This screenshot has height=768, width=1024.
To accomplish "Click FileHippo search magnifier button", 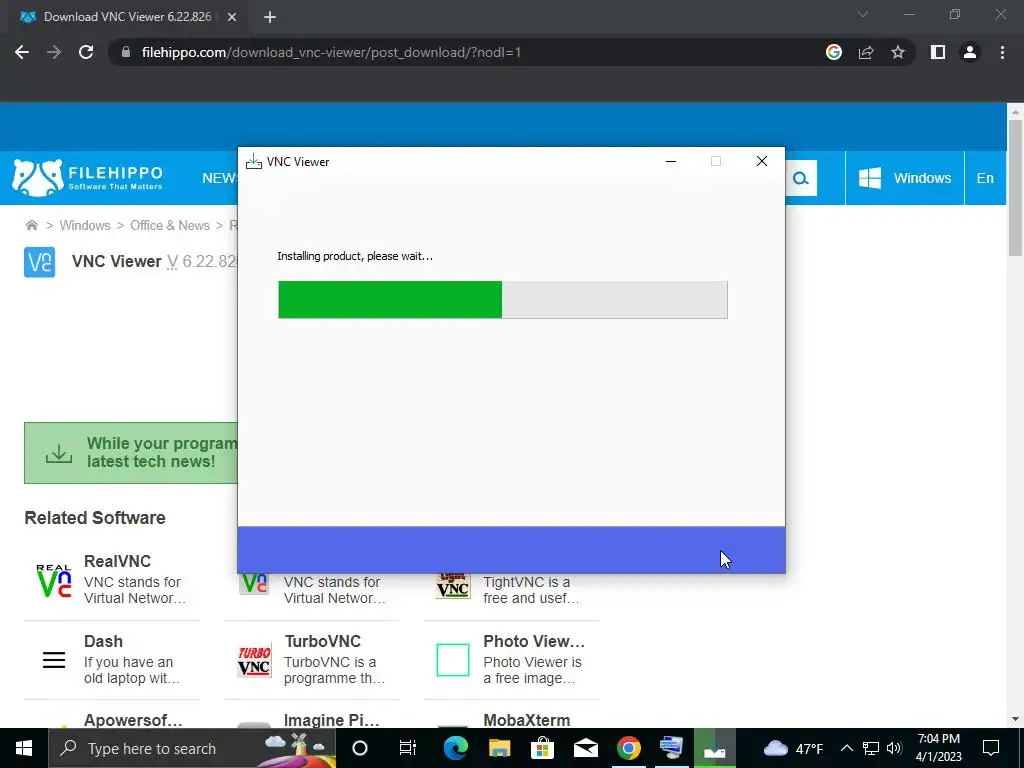I will tap(801, 178).
